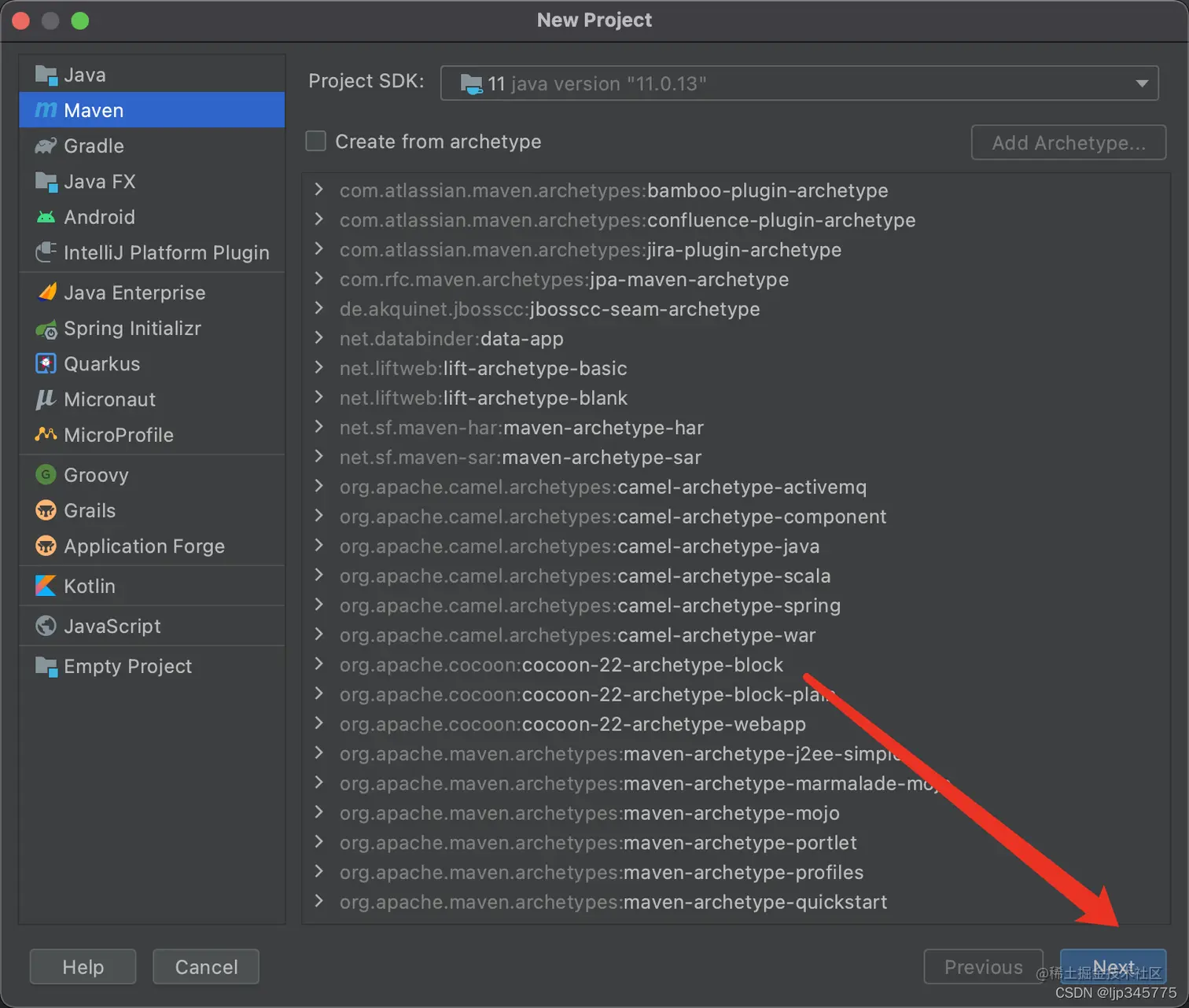The width and height of the screenshot is (1189, 1008).
Task: Click the Application Forge icon
Action: tap(46, 546)
